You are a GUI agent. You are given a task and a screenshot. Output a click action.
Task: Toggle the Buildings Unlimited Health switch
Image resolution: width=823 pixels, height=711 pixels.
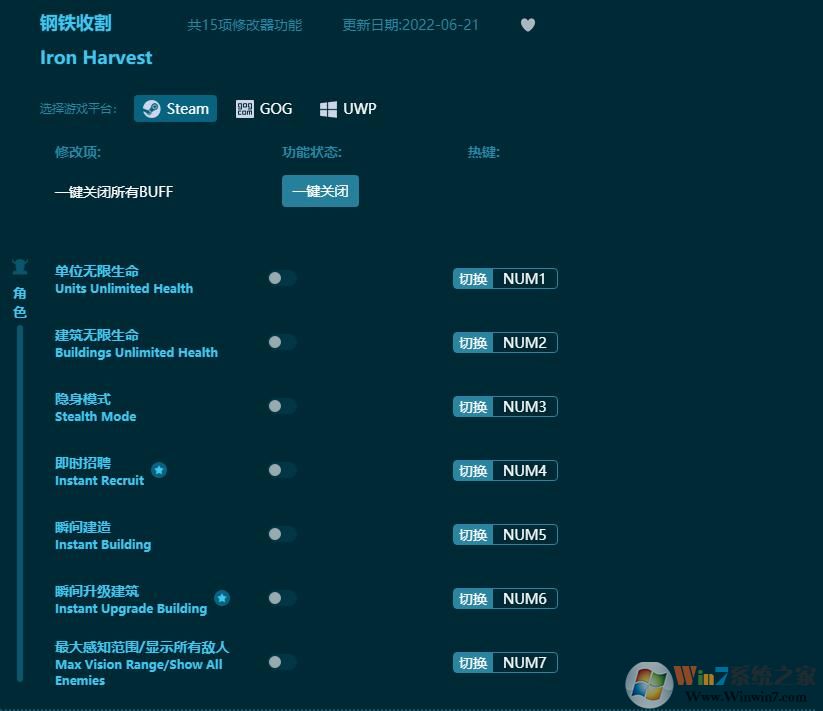[278, 343]
